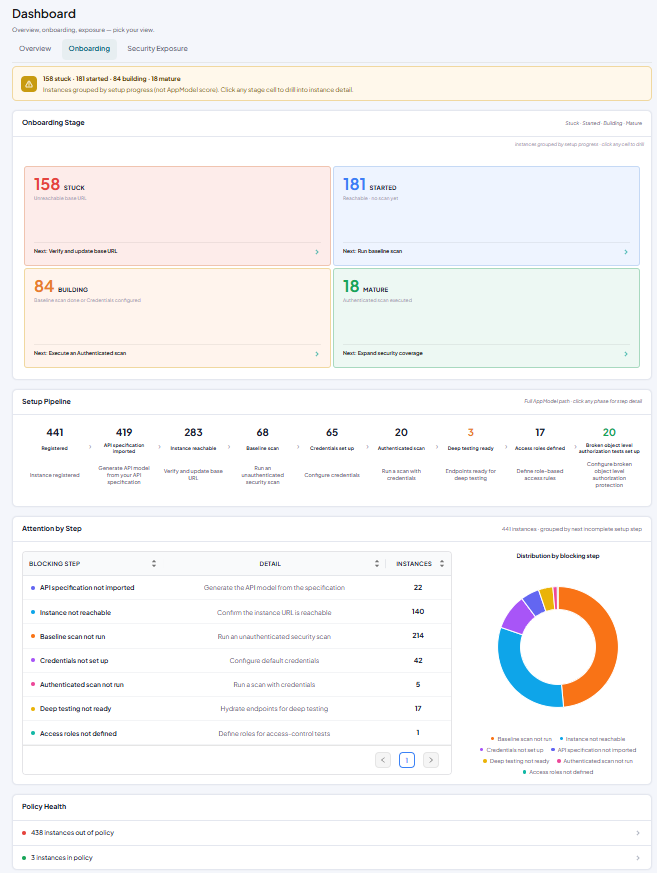Sort by Detail column arrows
657x873 pixels.
tap(377, 563)
